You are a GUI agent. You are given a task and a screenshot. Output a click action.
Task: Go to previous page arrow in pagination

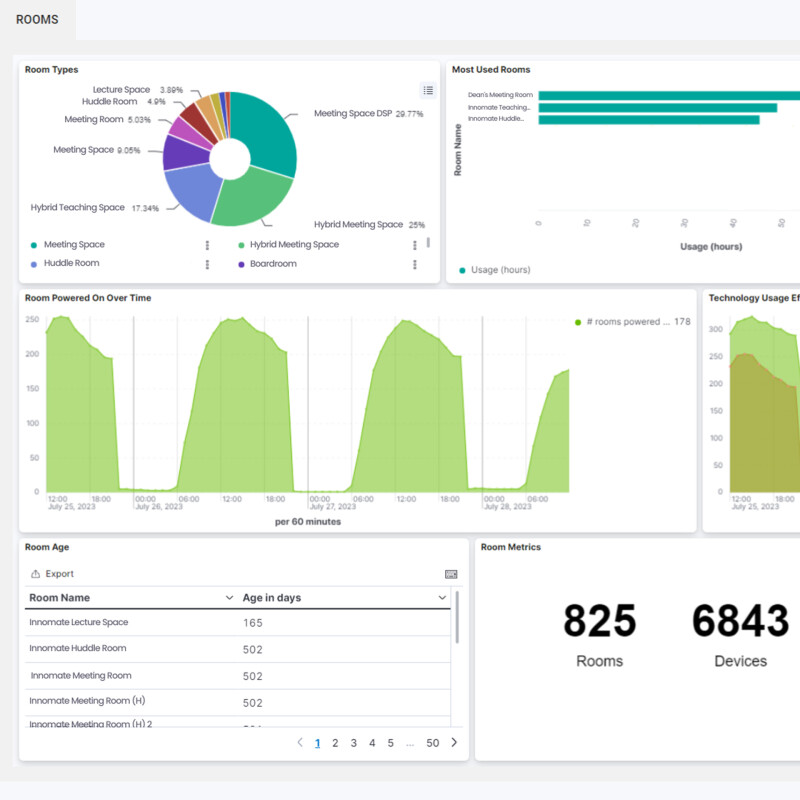point(300,742)
